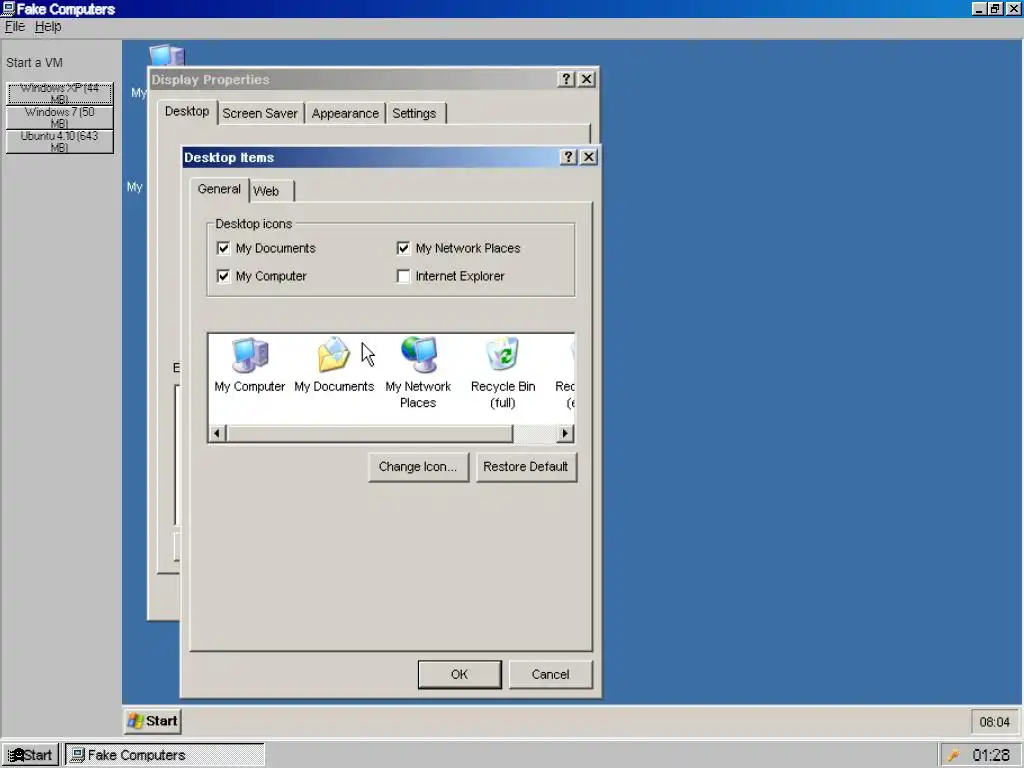Click the Desktop Items help question mark button
Viewport: 1024px width, 768px height.
coord(568,157)
